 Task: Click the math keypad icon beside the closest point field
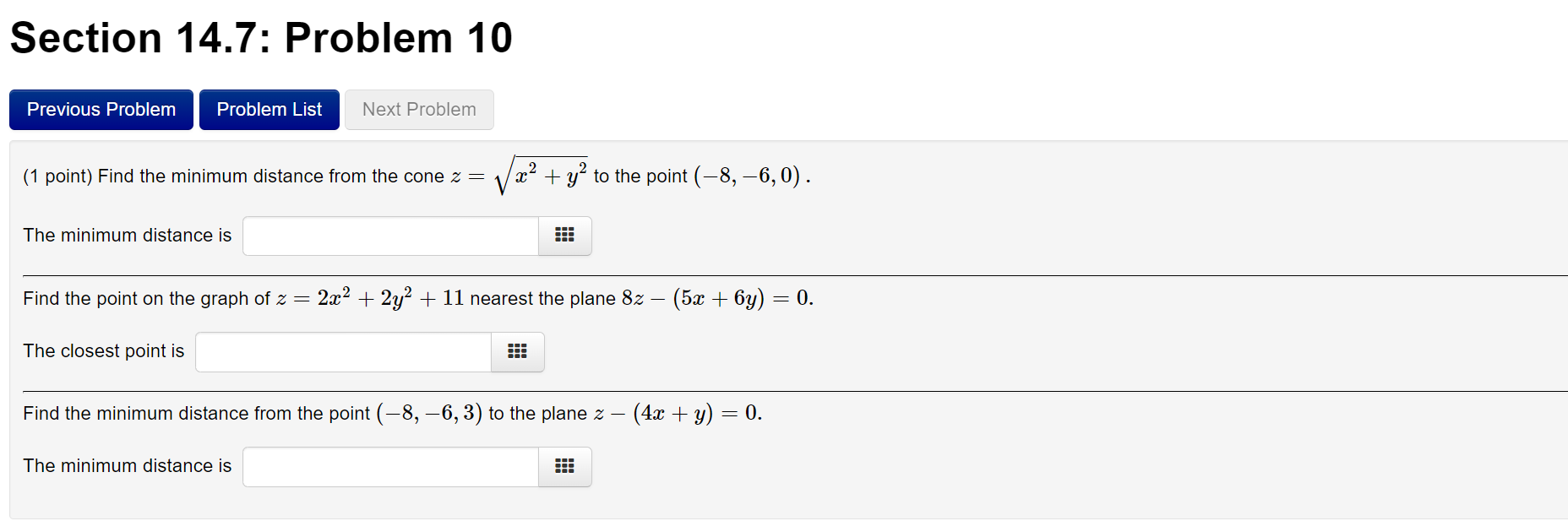coord(517,352)
